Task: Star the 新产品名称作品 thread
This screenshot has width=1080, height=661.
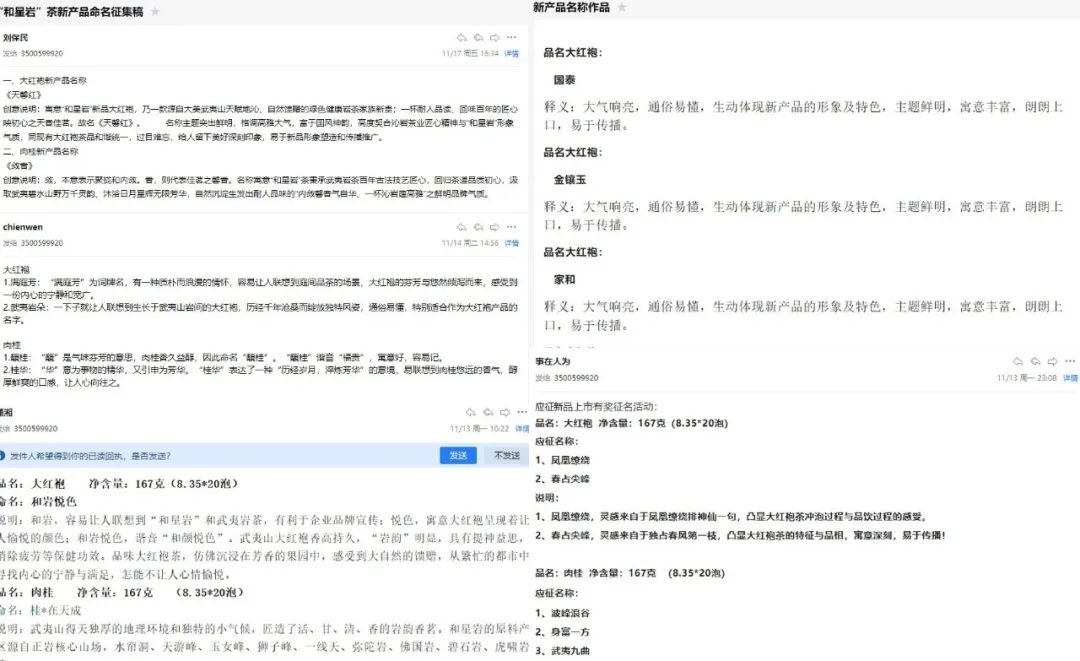Action: tap(622, 8)
